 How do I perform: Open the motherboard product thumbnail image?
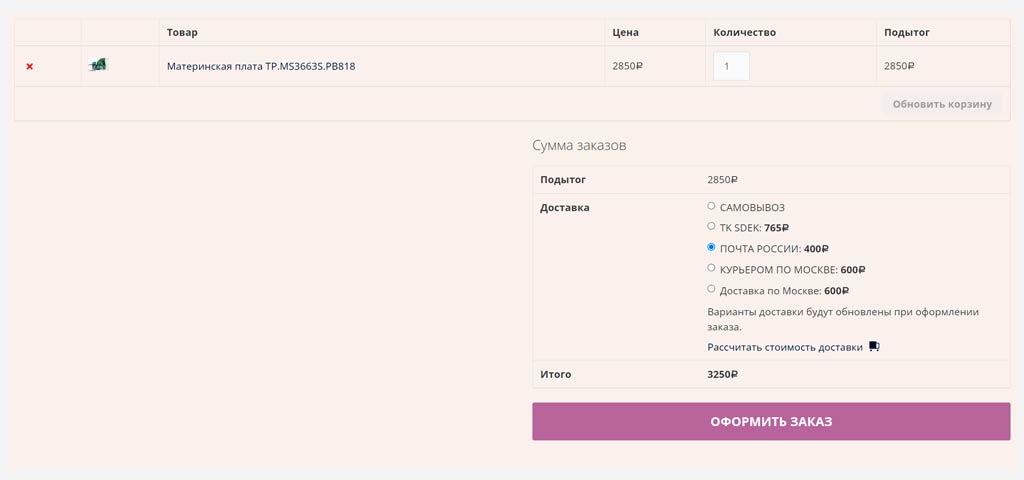tap(98, 65)
